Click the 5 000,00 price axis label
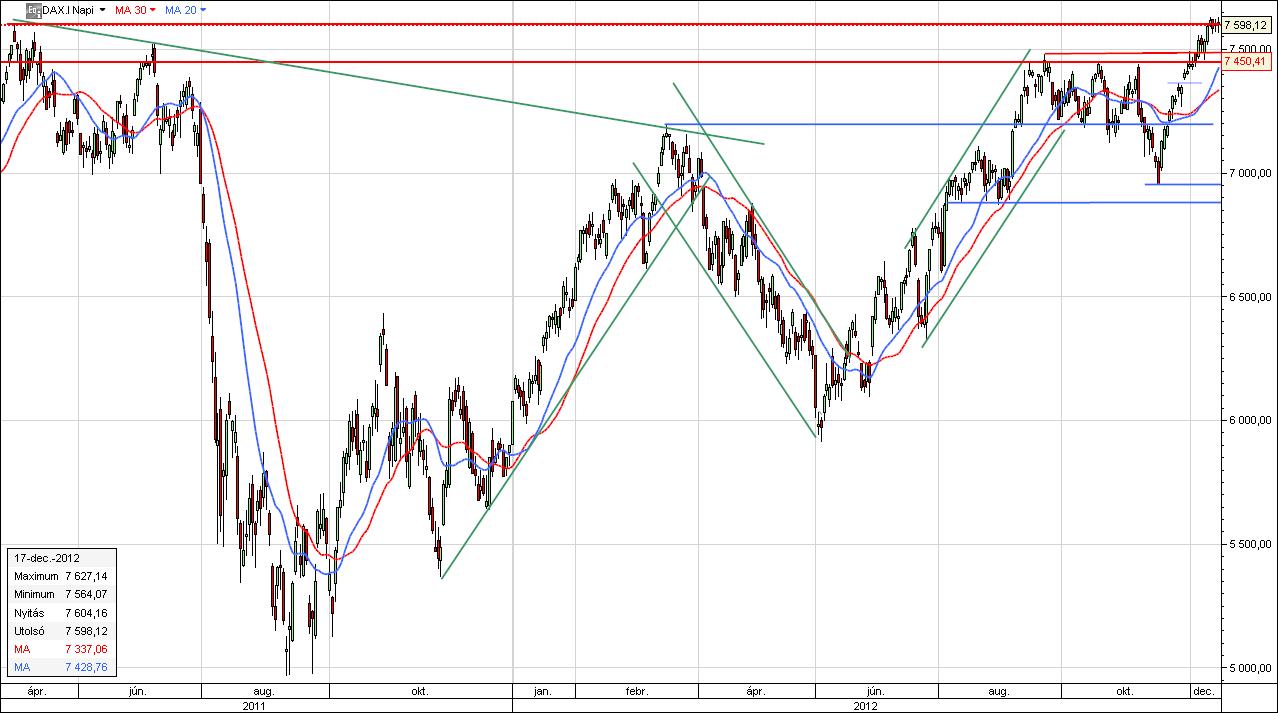The width and height of the screenshot is (1278, 713). (x=1250, y=669)
